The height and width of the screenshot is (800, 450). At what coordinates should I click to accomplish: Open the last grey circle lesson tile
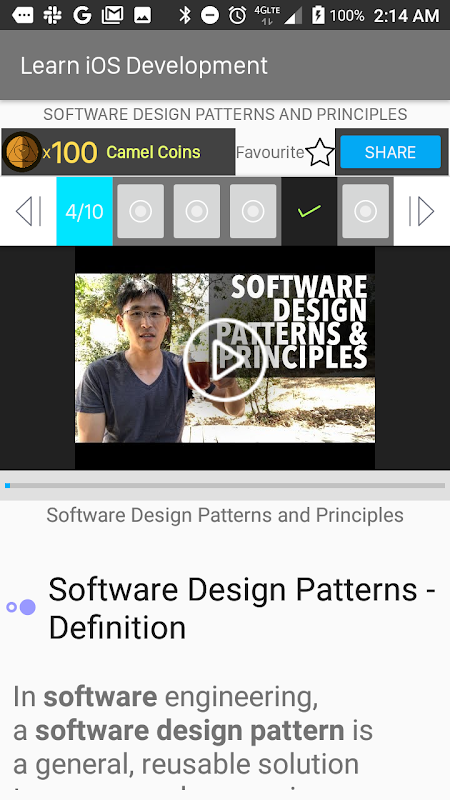tap(365, 211)
